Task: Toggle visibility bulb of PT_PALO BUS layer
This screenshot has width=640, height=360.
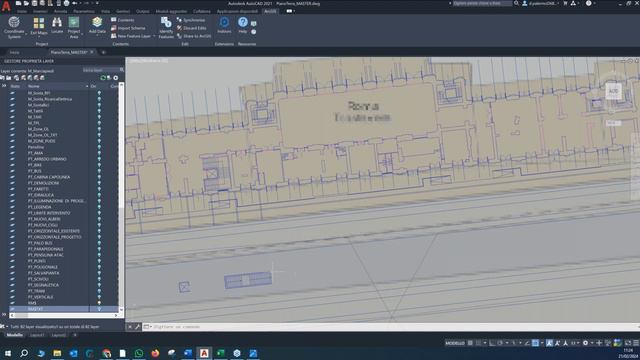Action: 99,243
